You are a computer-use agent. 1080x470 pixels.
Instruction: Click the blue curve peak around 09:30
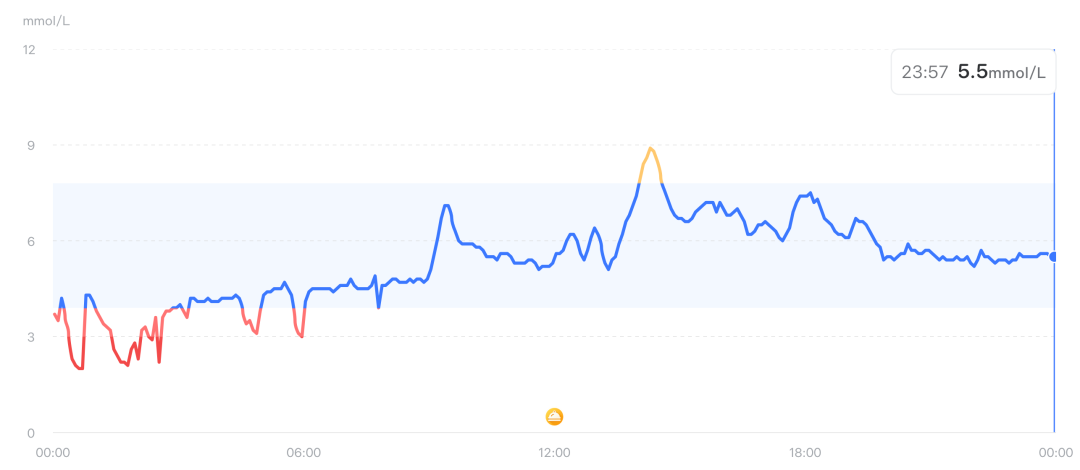[446, 205]
